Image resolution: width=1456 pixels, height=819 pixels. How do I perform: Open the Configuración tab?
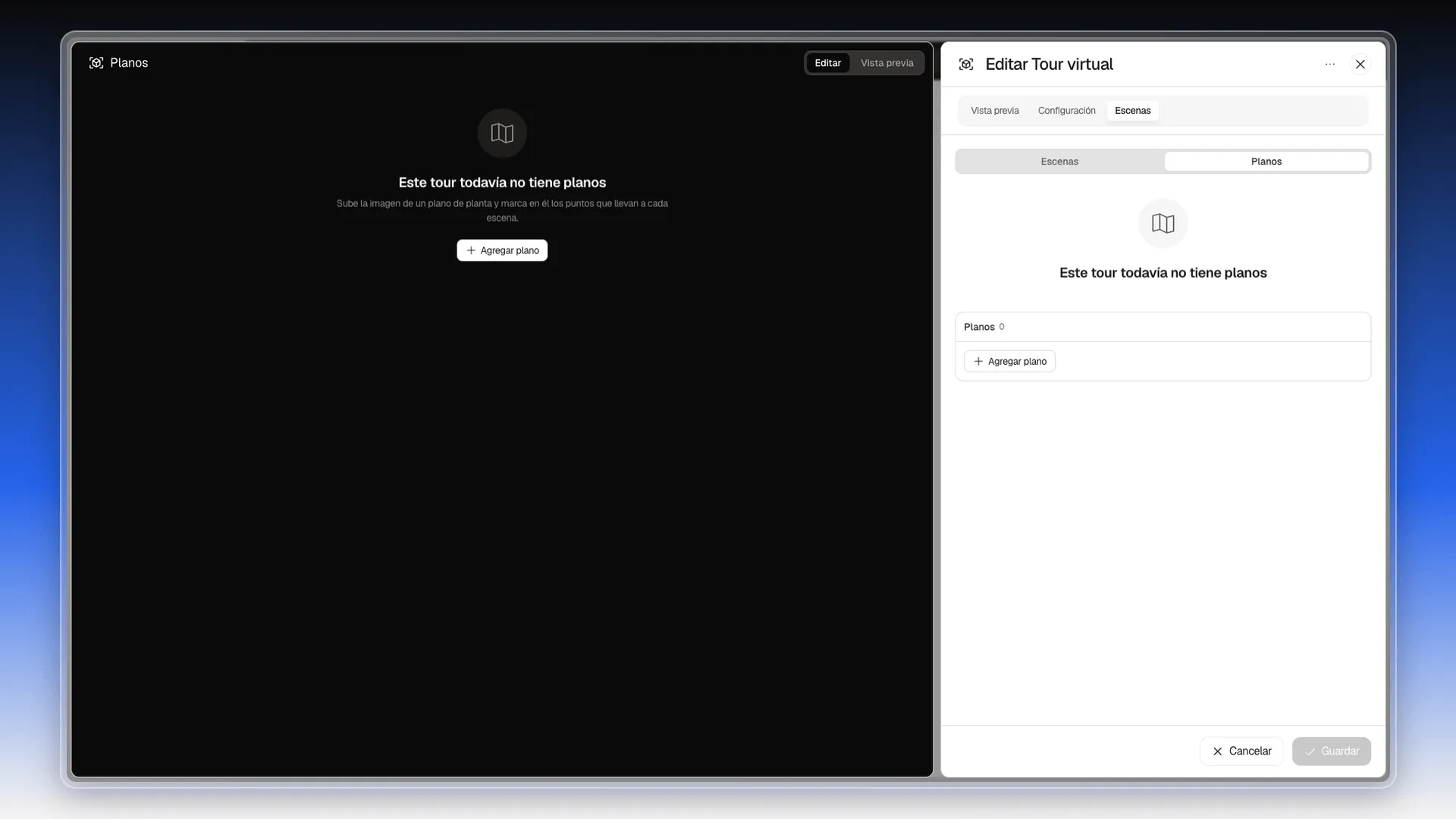[x=1067, y=111]
